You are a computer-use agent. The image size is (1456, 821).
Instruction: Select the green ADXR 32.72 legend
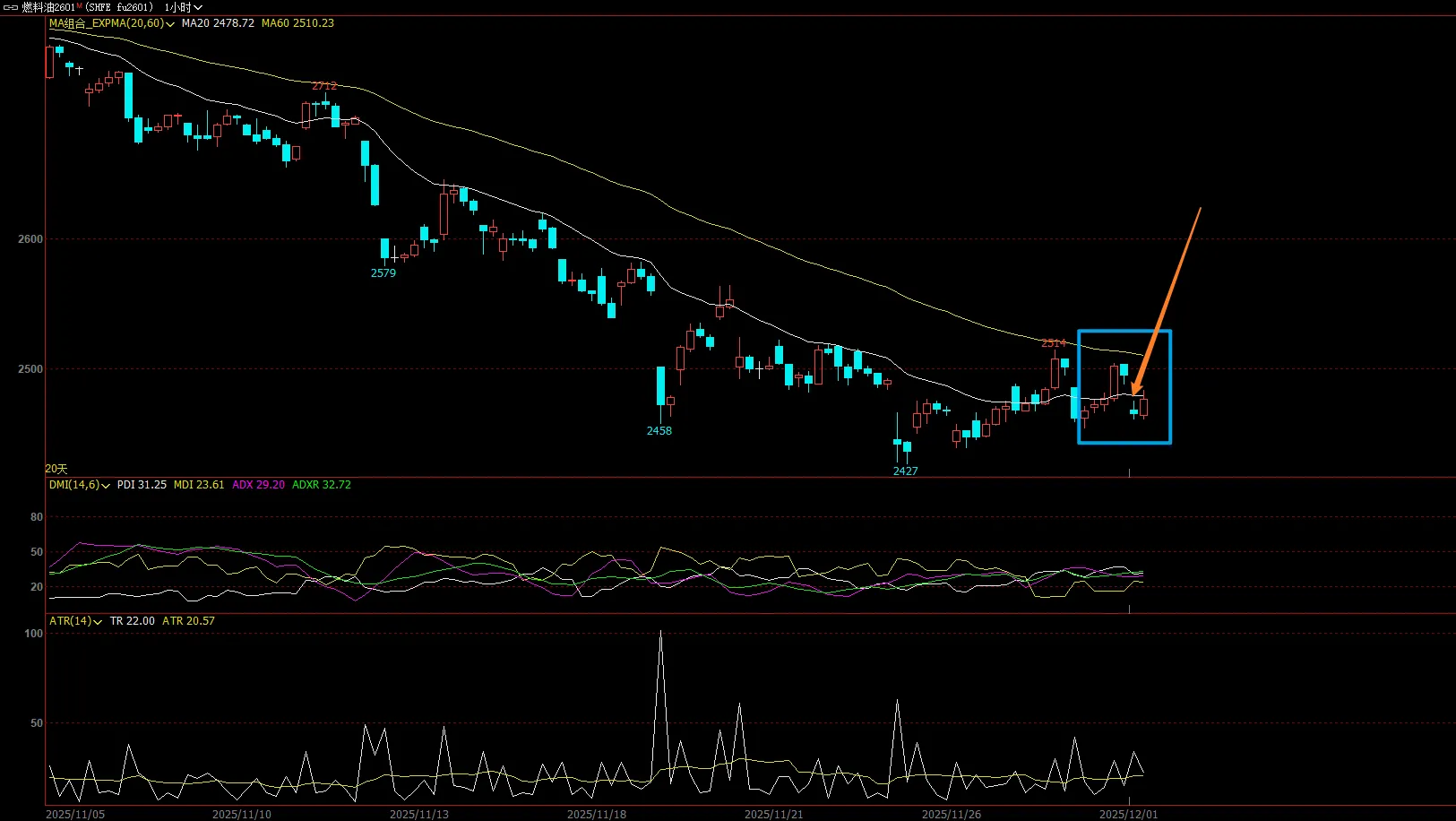321,485
